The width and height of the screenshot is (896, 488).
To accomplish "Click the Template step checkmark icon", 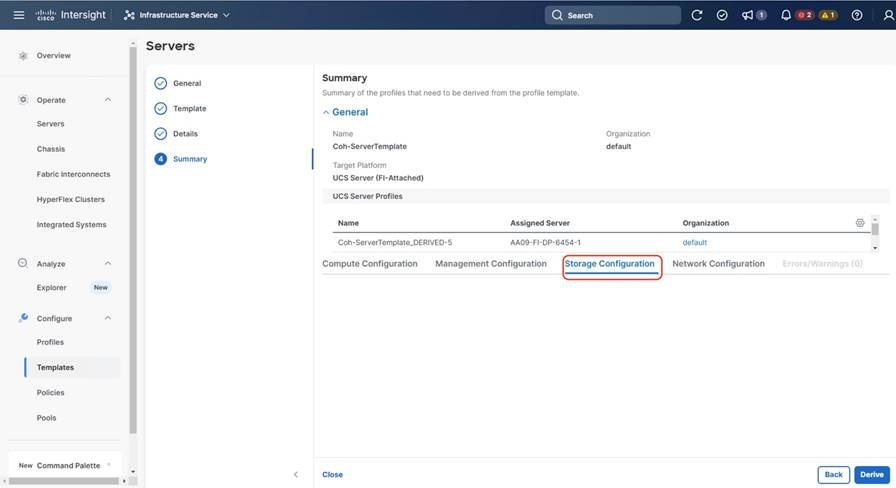I will point(161,108).
